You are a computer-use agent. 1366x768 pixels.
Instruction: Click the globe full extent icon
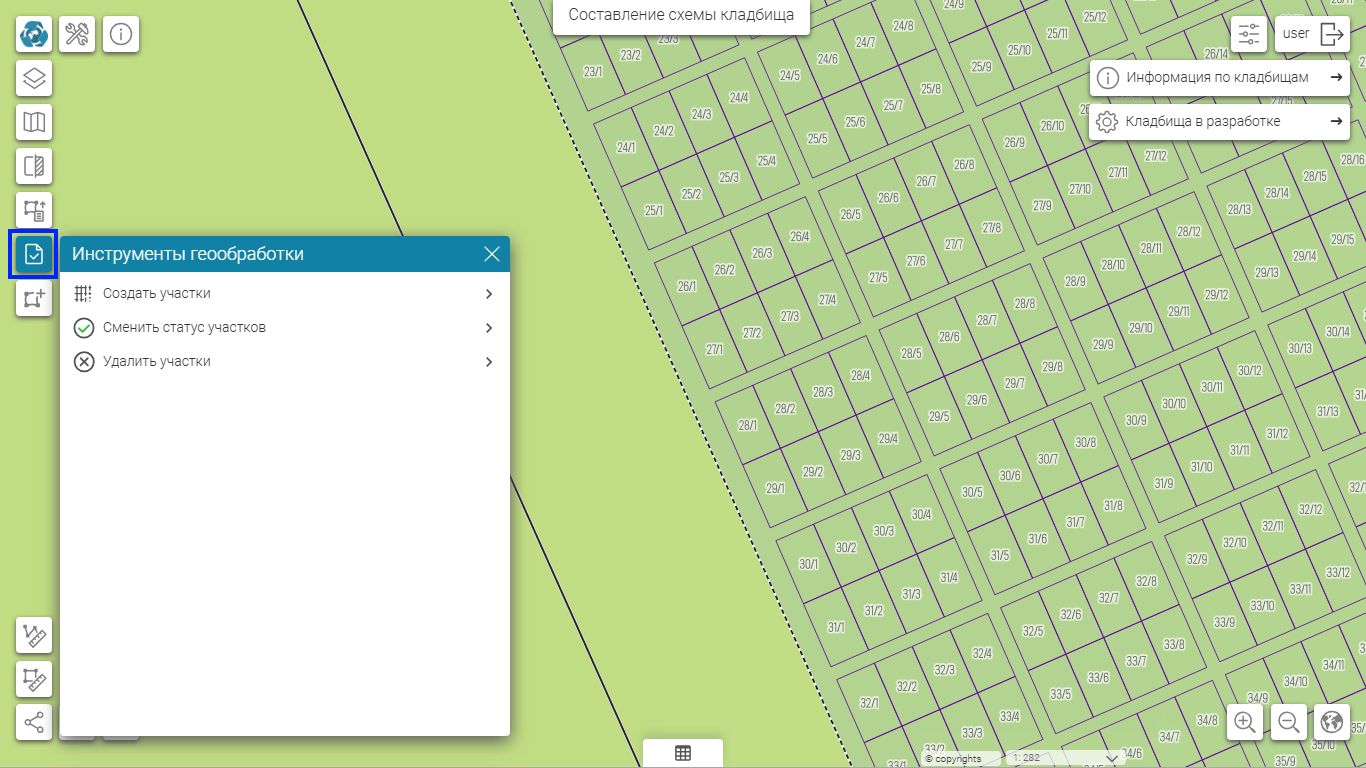(1332, 722)
